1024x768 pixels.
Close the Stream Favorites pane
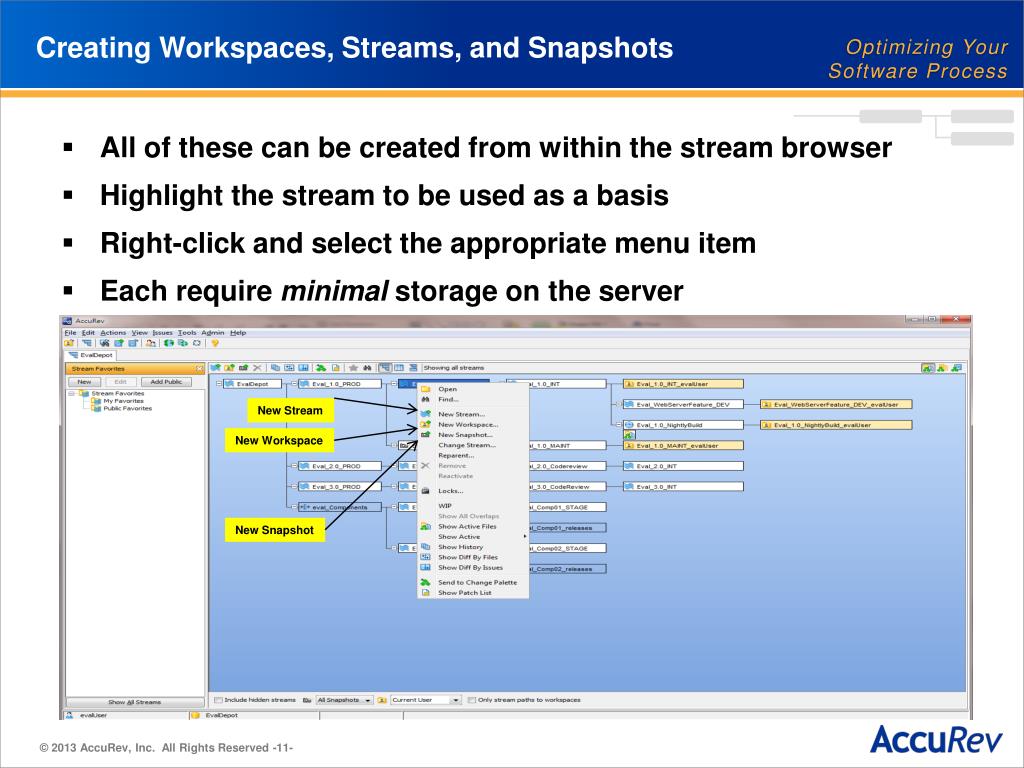[200, 369]
